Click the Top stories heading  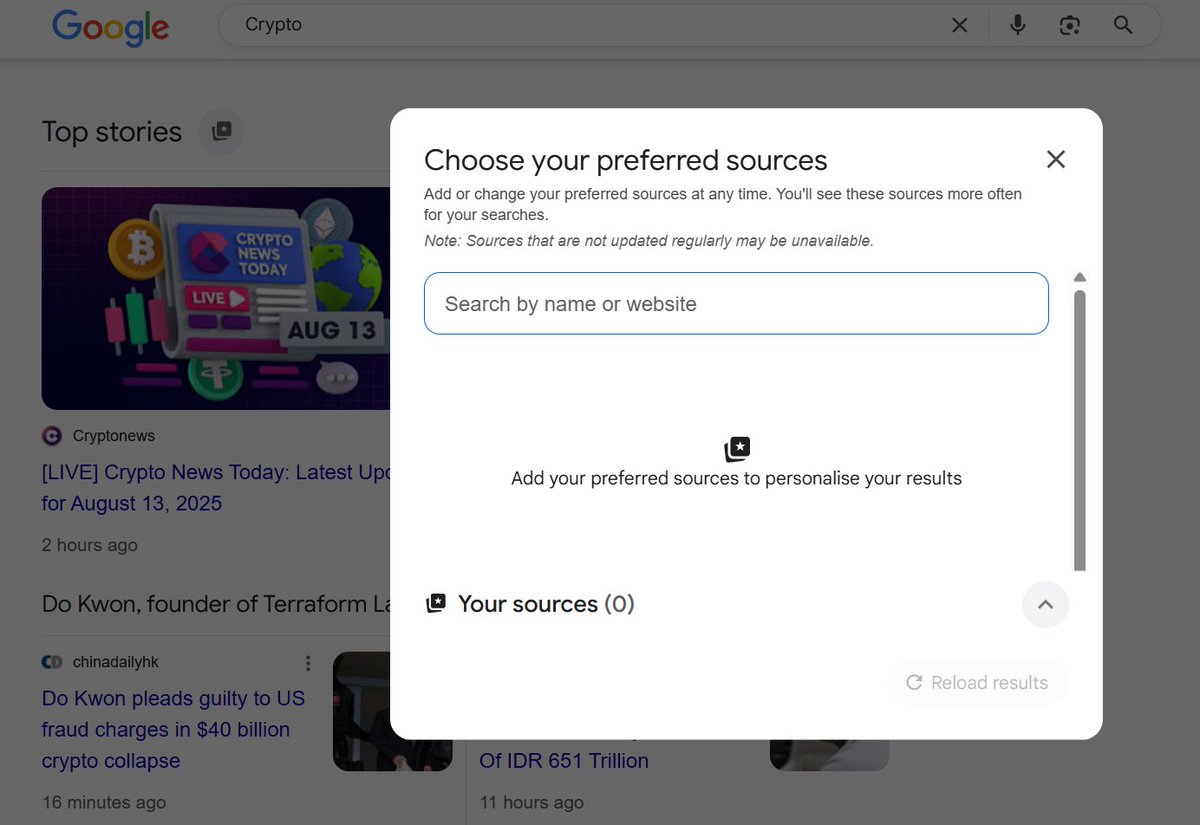[112, 131]
